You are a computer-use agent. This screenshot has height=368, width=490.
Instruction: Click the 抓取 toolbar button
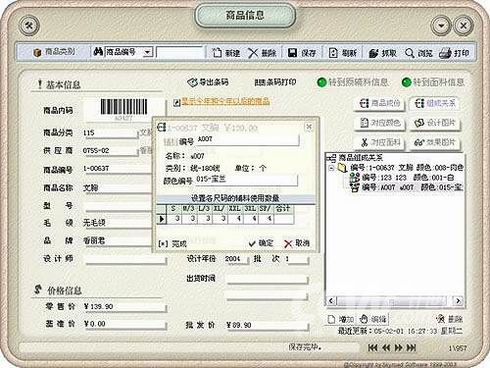(x=383, y=53)
